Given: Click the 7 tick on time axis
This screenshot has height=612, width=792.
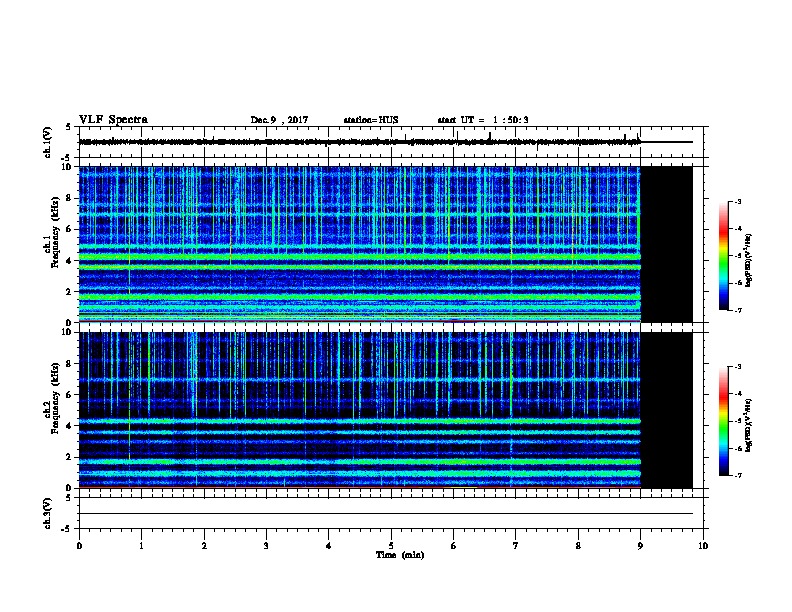Looking at the screenshot, I should click(516, 546).
